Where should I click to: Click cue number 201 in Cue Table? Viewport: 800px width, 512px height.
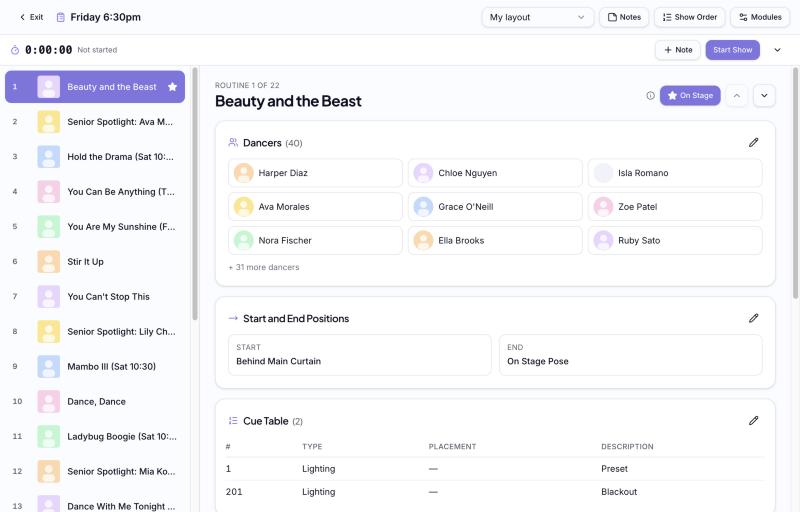click(x=234, y=492)
